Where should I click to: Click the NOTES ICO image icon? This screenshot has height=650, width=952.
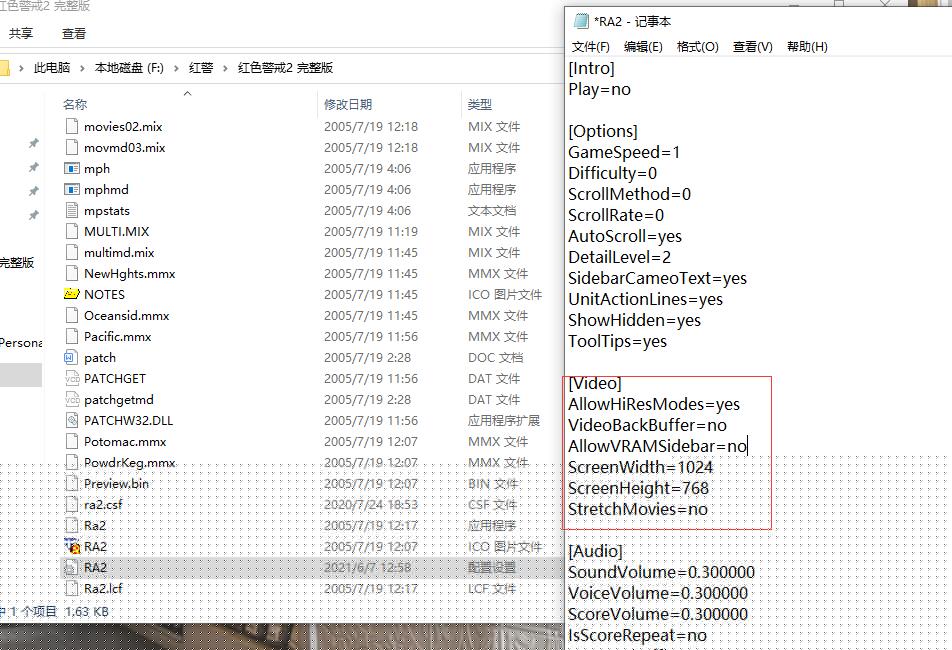[72, 294]
